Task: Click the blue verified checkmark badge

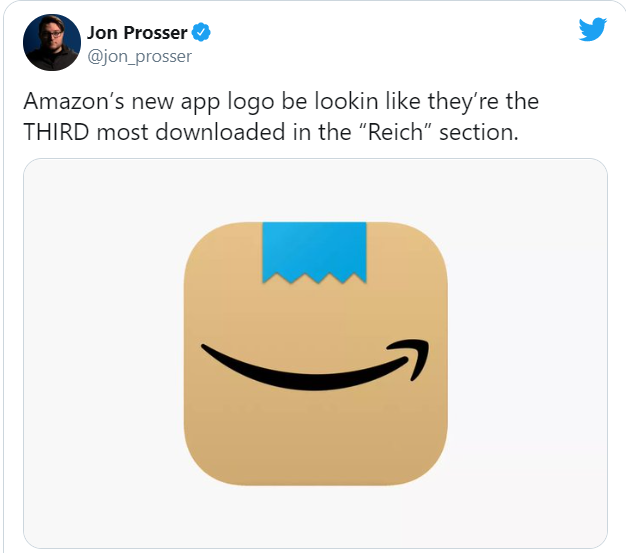Action: click(x=201, y=32)
